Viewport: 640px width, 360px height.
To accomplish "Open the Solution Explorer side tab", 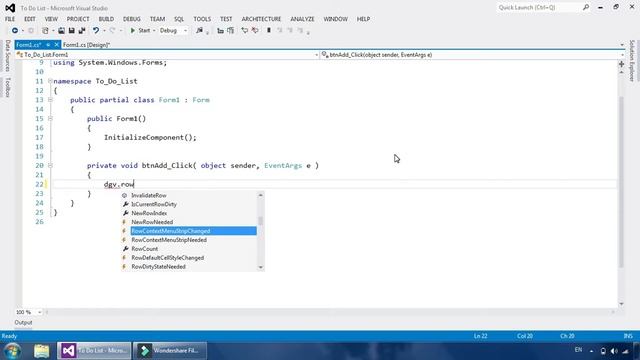I will (632, 61).
